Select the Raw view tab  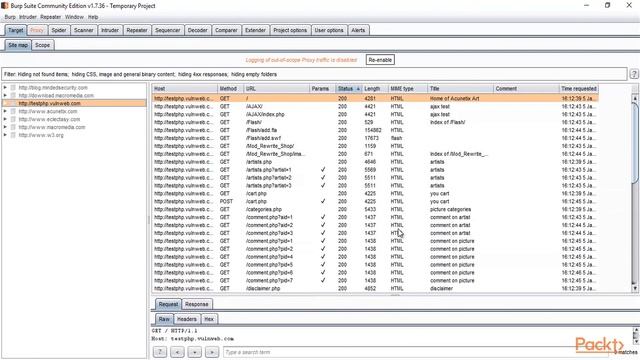pyautogui.click(x=164, y=319)
